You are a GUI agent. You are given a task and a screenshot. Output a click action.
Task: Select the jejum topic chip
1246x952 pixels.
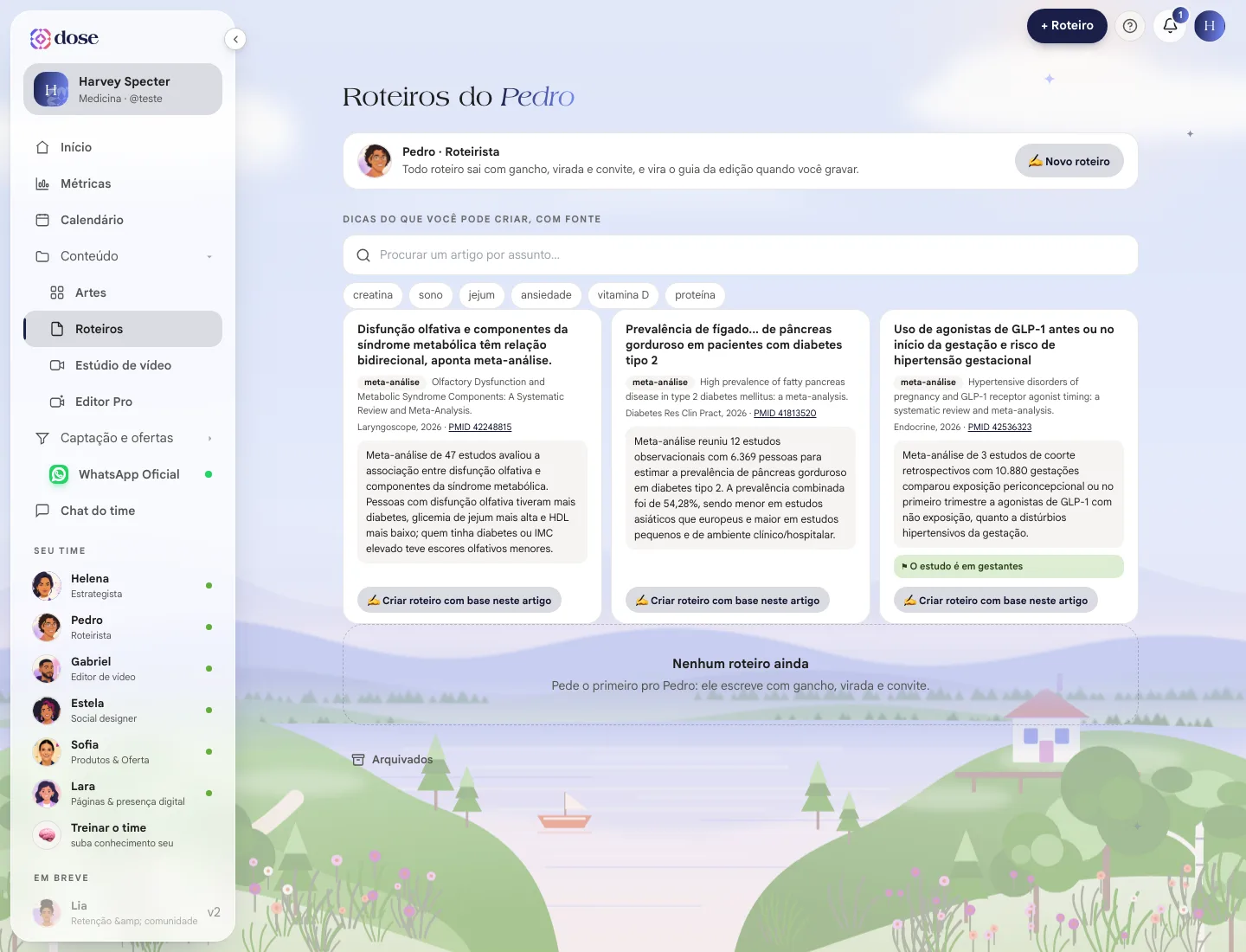tap(482, 295)
